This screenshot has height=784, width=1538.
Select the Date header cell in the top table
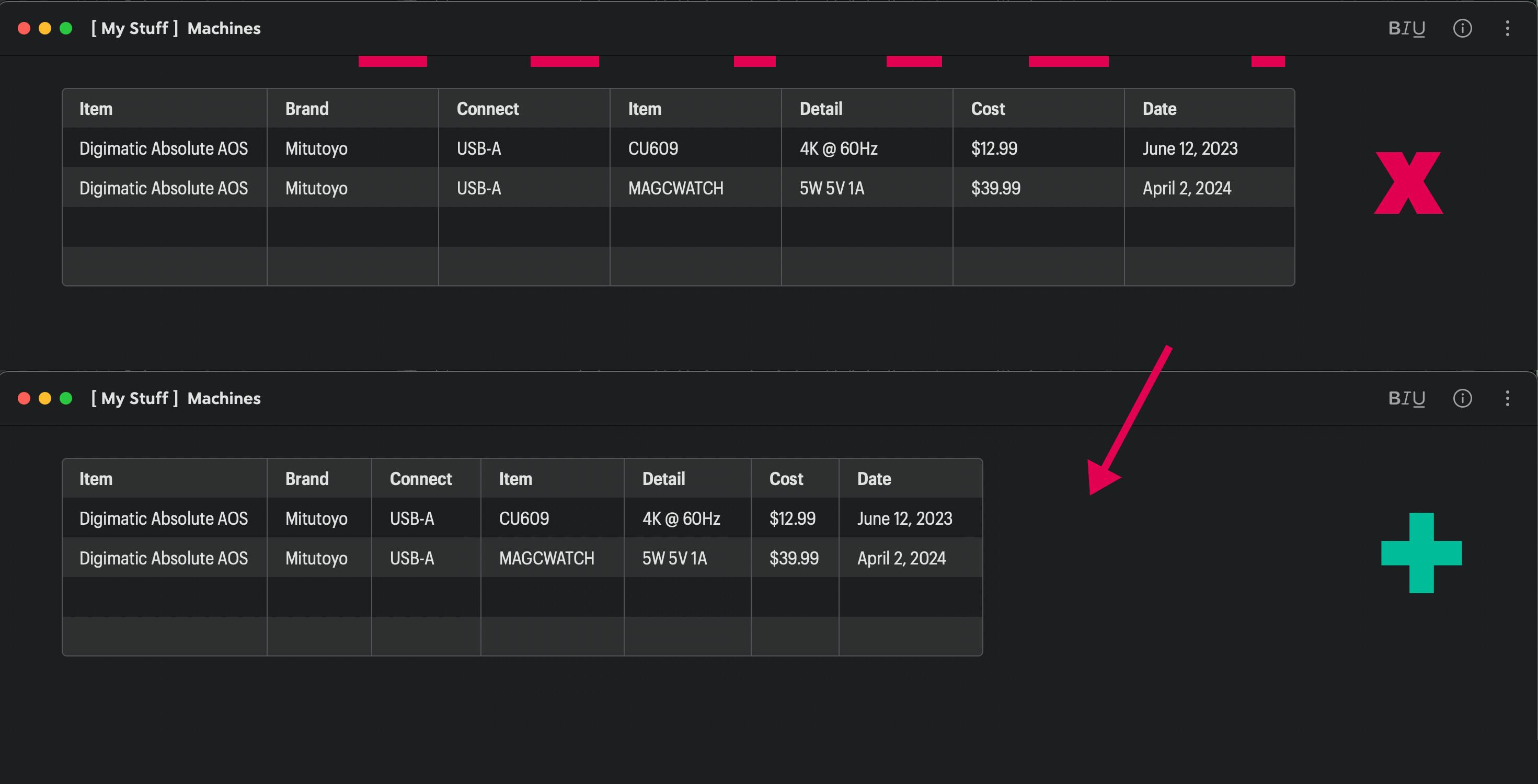tap(1210, 109)
